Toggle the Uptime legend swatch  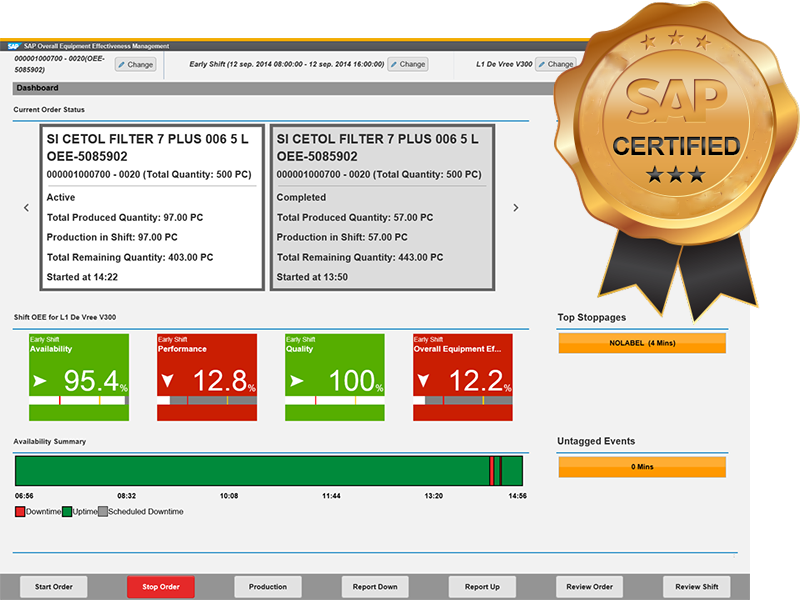[65, 511]
